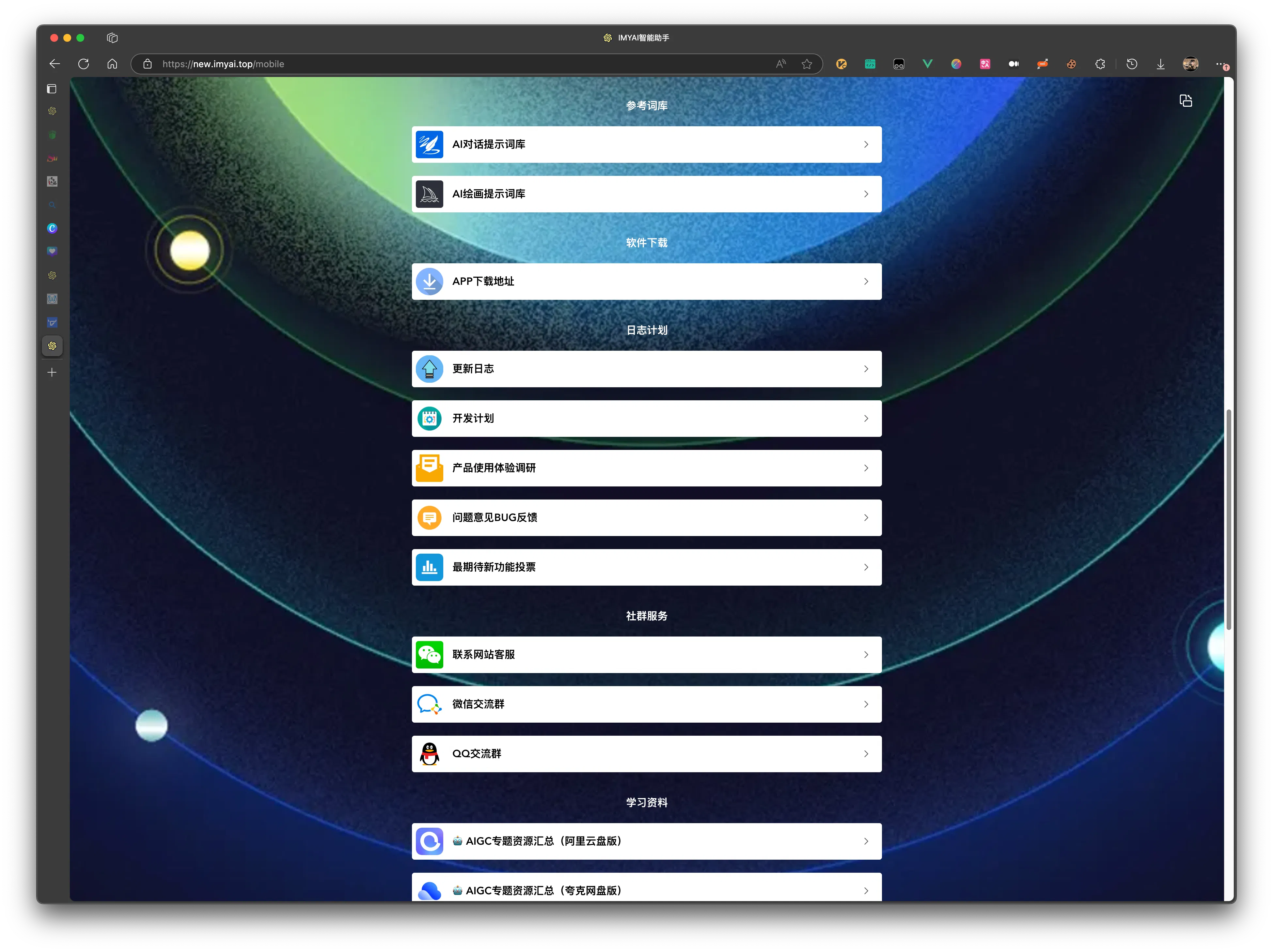1273x952 pixels.
Task: Expand the 联系网站客服 row chevron
Action: [866, 654]
